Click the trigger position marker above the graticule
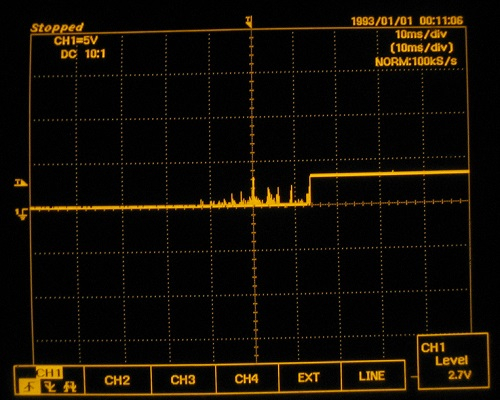The height and width of the screenshot is (400, 500). click(x=249, y=22)
